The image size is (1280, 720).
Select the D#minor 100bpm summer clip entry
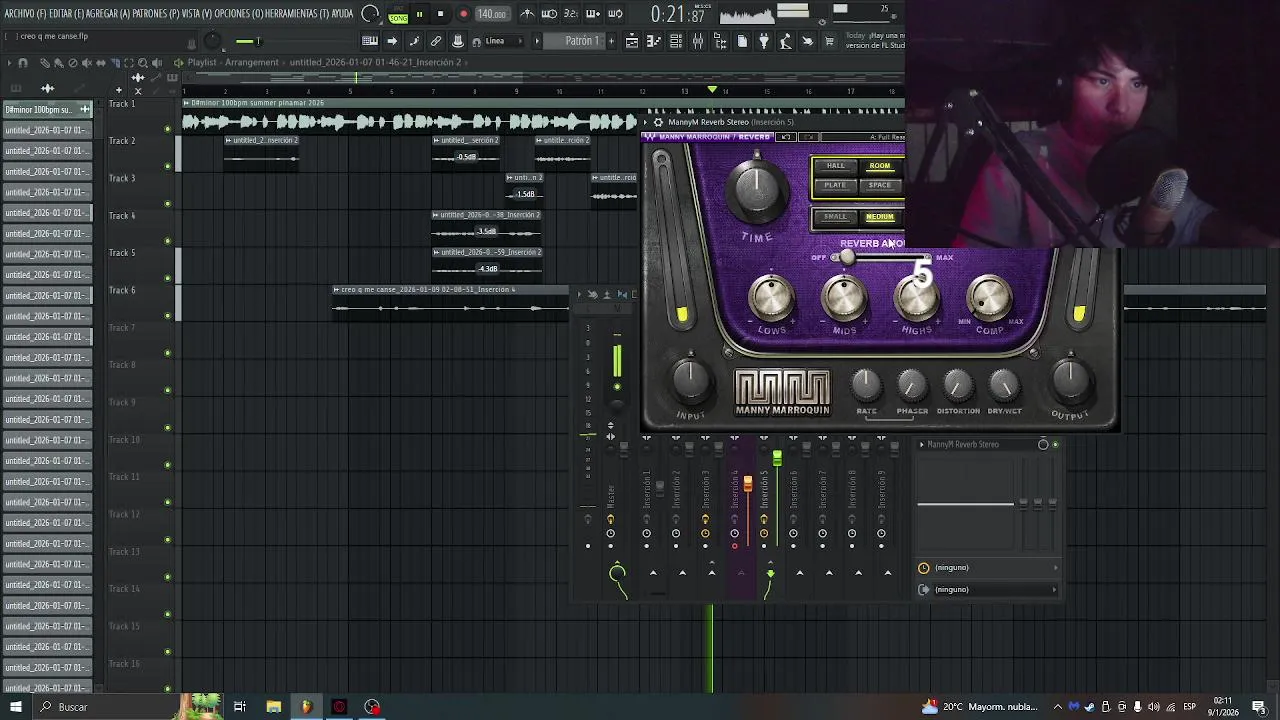[x=47, y=109]
